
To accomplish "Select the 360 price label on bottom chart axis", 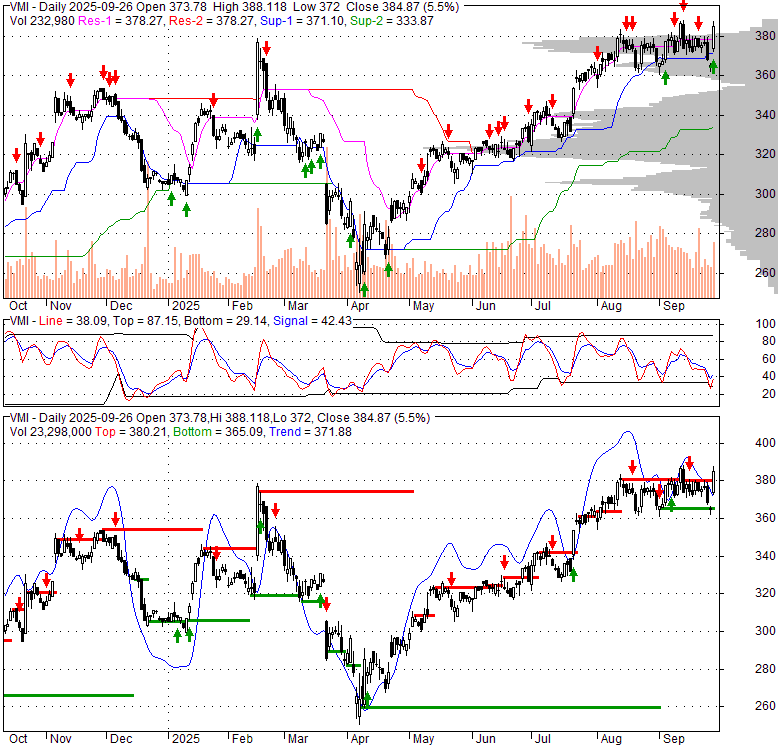I will click(x=765, y=518).
